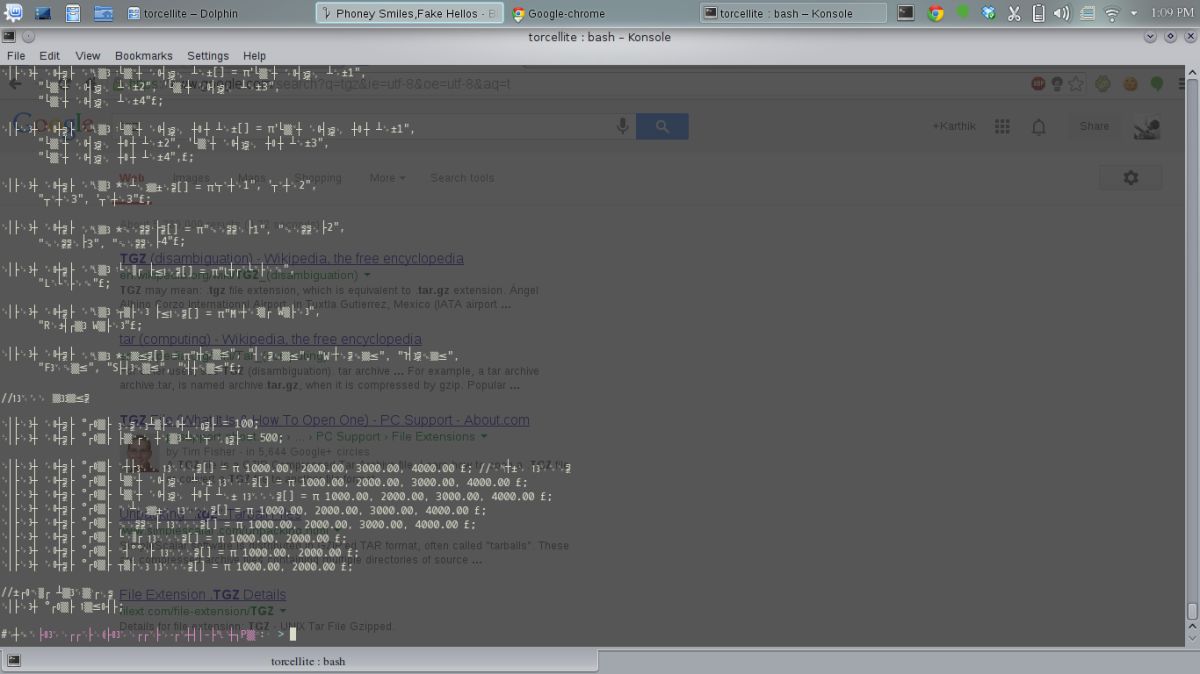
Task: Switch to Phoney Smiles,Fake Hellos taskbar entry
Action: coord(409,13)
